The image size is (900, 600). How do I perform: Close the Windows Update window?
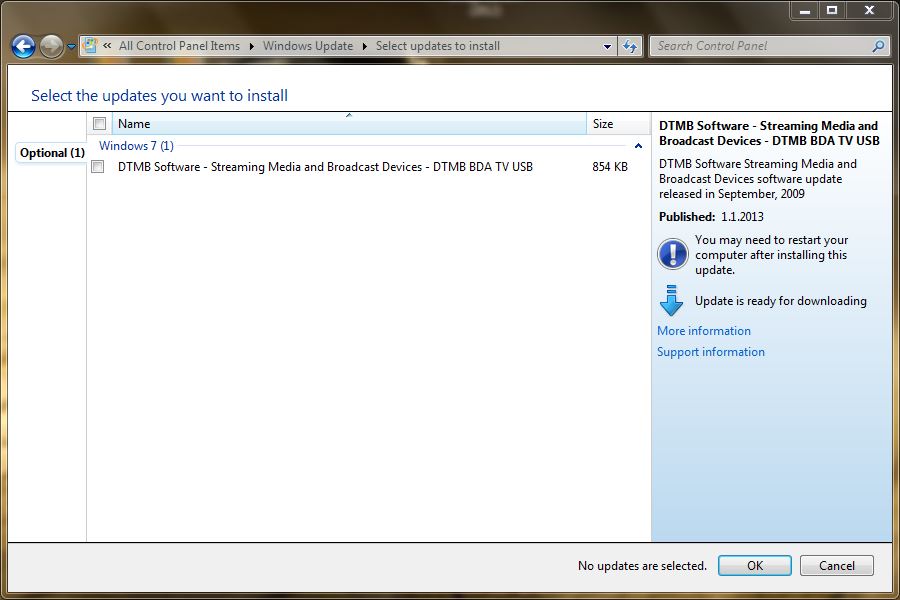click(870, 10)
